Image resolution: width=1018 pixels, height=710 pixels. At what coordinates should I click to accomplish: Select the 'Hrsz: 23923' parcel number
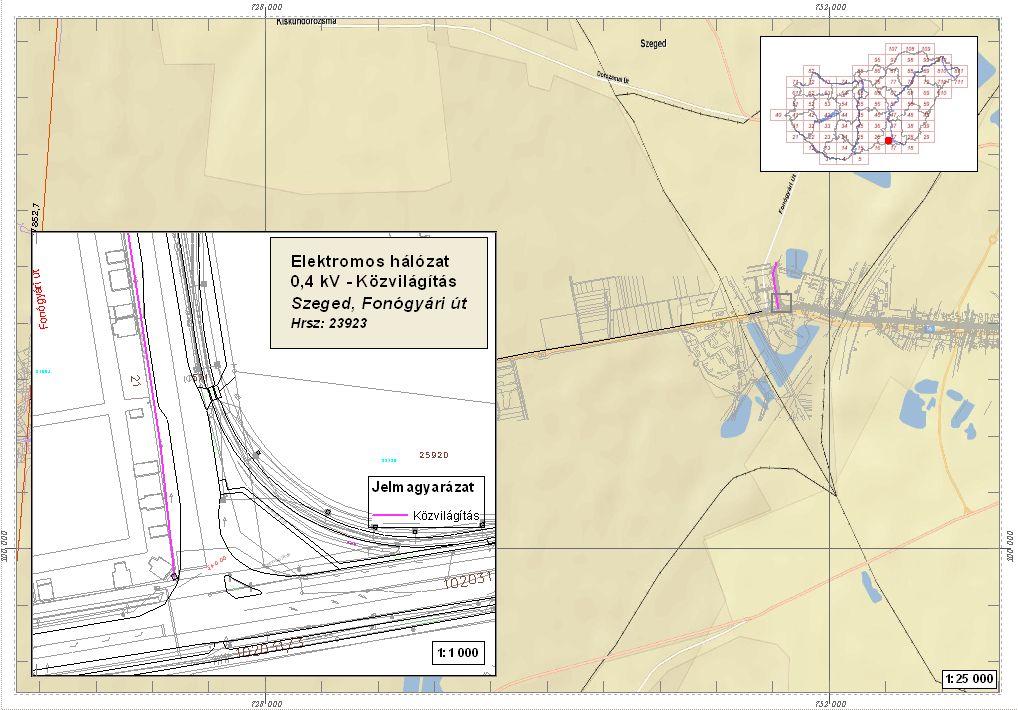pyautogui.click(x=329, y=323)
